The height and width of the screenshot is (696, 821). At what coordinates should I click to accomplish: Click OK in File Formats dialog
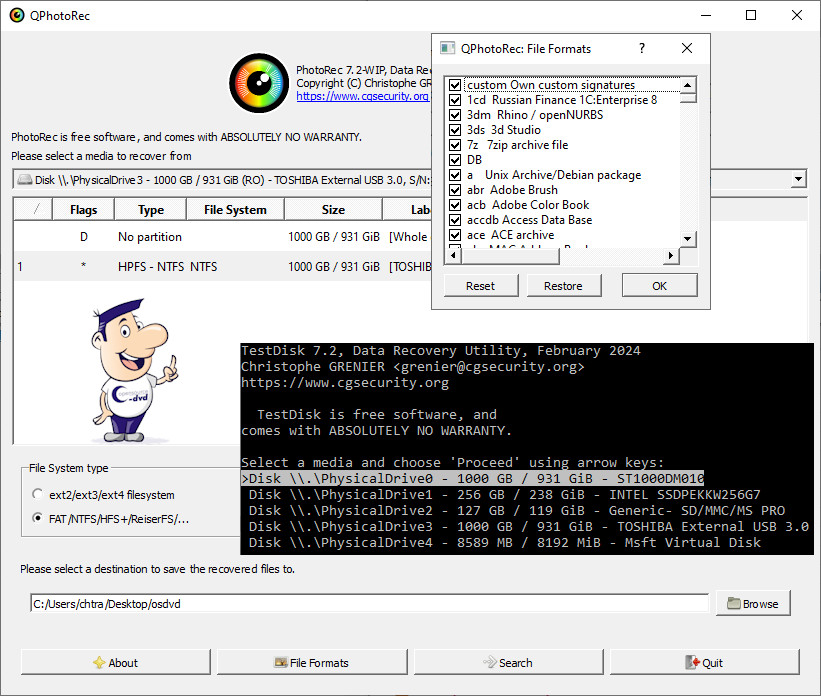coord(659,285)
